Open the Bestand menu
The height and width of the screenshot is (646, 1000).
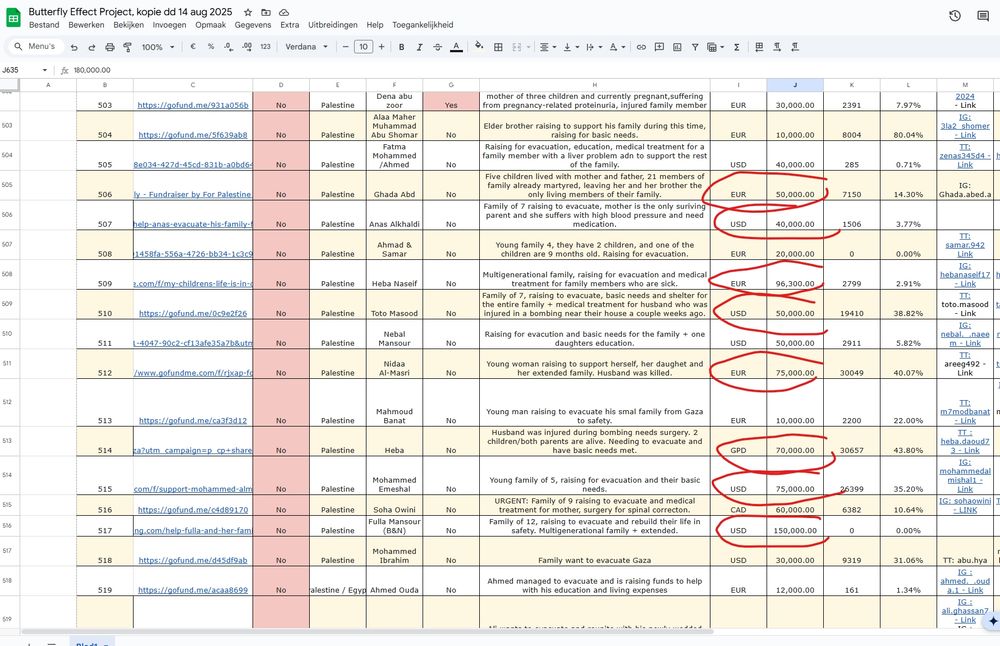point(44,25)
